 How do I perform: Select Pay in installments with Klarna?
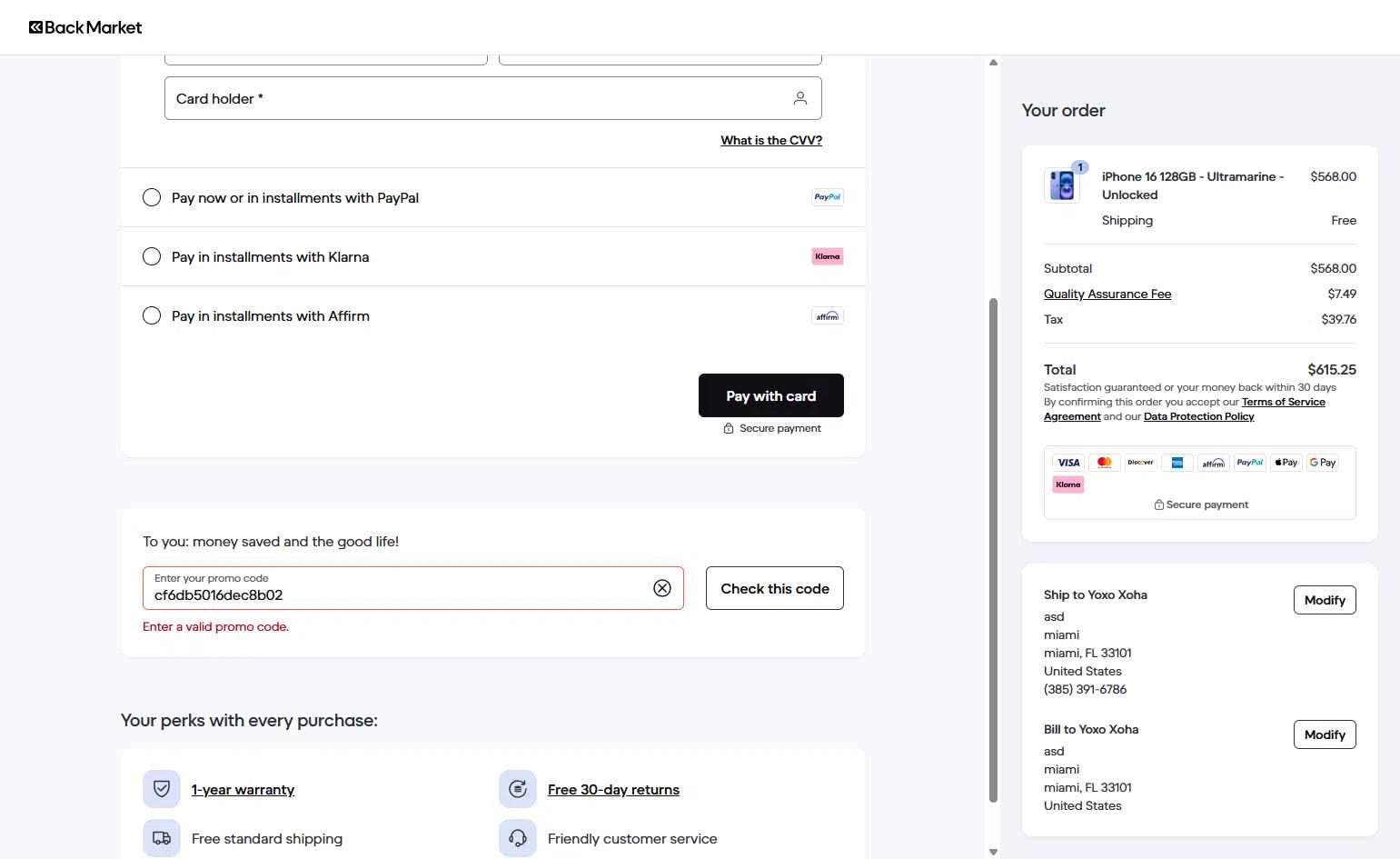(152, 256)
